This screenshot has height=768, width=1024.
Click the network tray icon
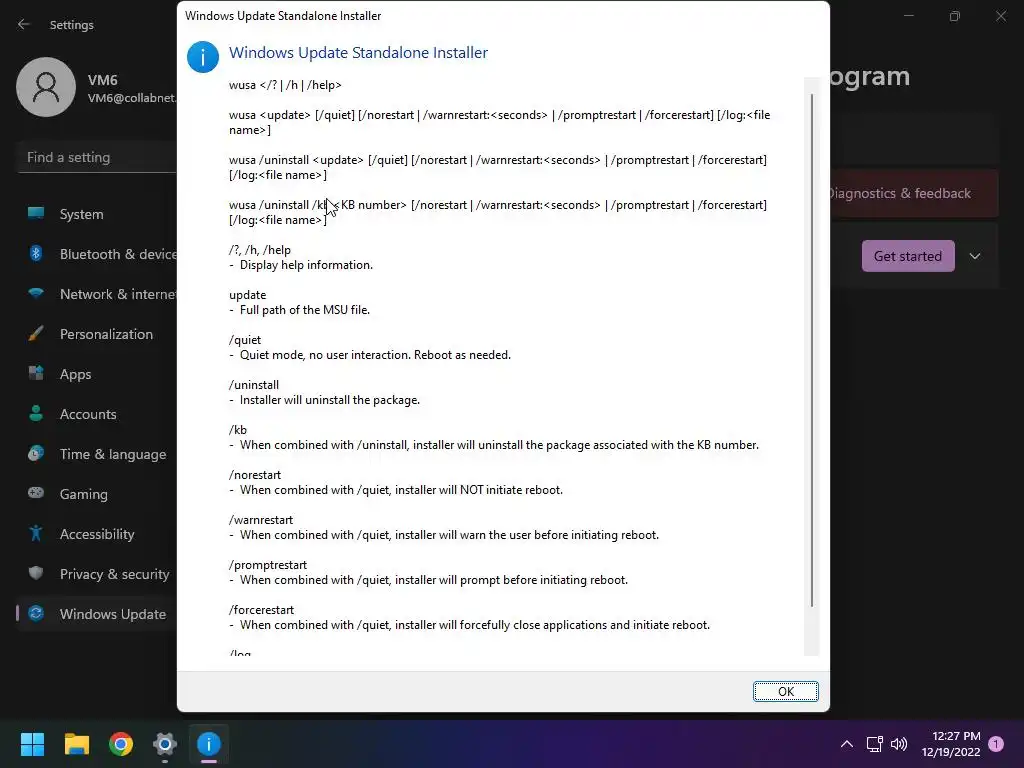click(x=874, y=744)
